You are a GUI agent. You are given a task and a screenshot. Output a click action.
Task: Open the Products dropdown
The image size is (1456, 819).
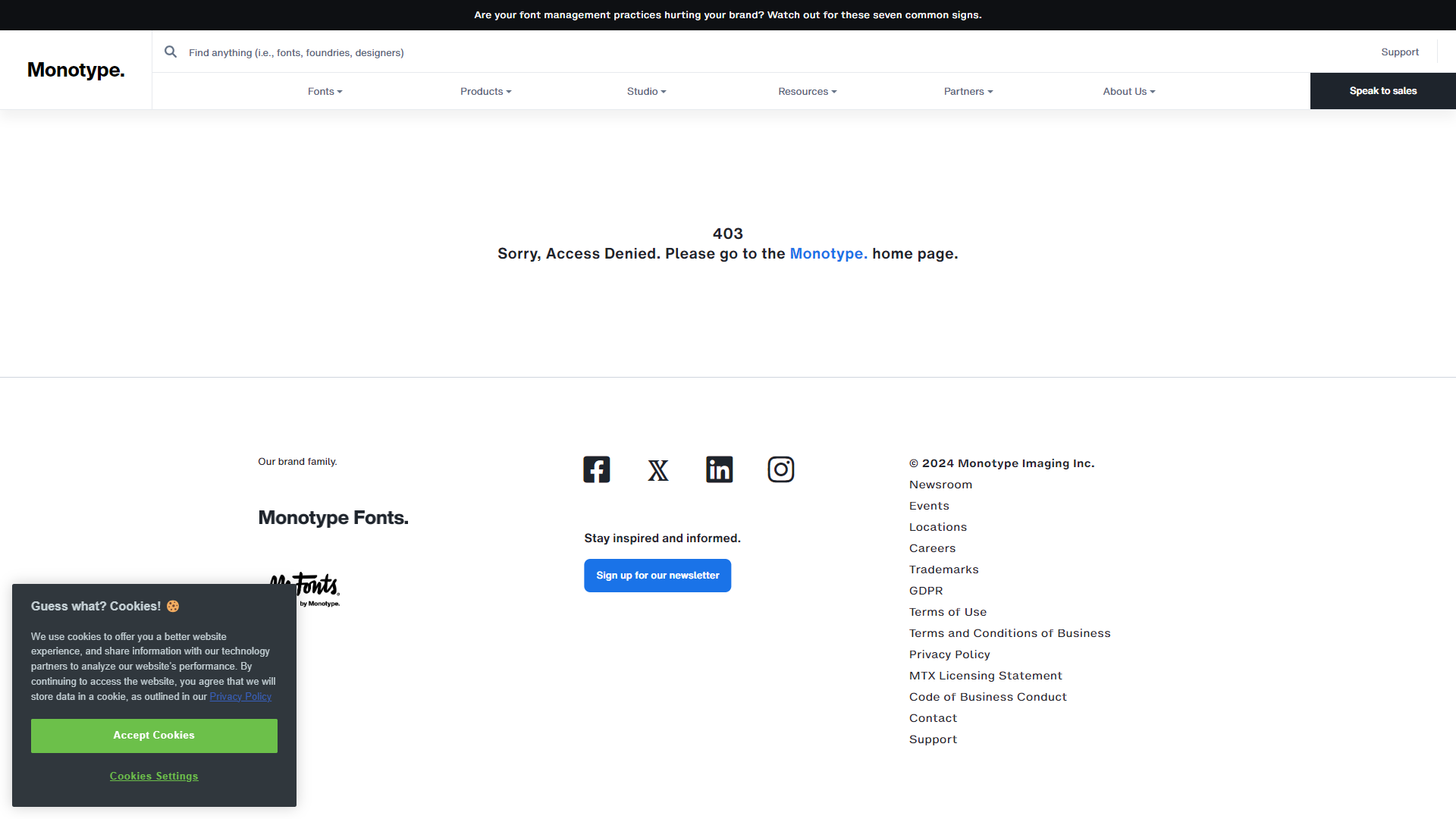pos(485,91)
